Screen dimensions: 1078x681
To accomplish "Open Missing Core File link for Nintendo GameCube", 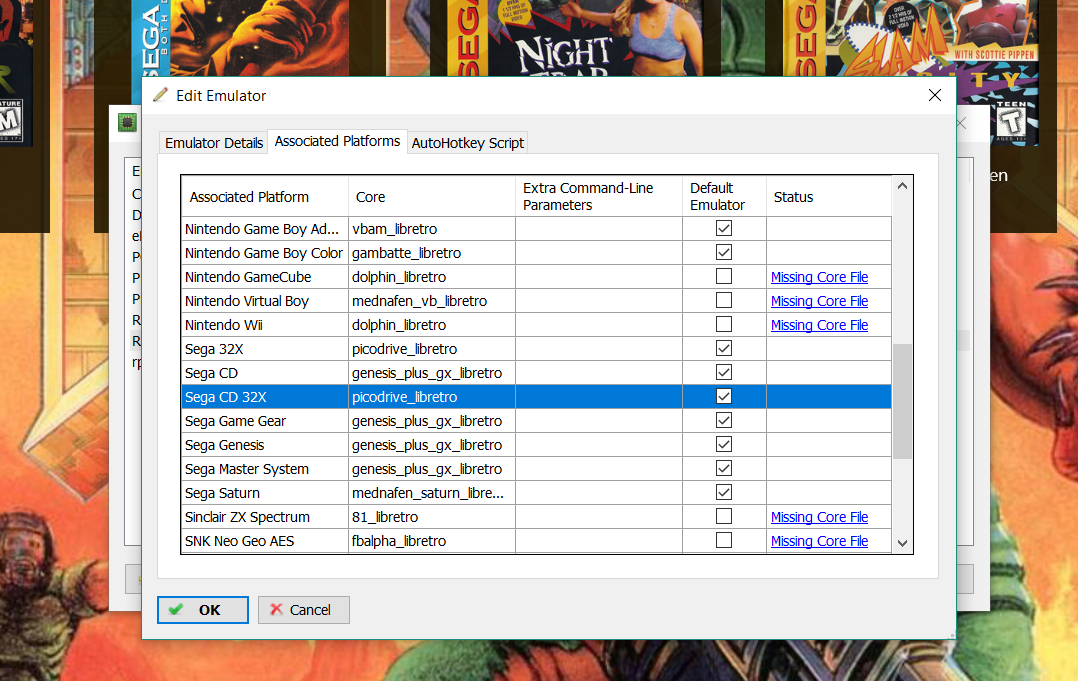I will tap(819, 277).
